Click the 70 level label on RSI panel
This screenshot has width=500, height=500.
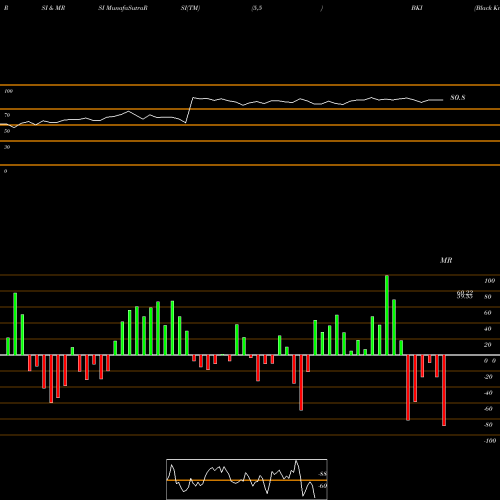tap(7, 115)
